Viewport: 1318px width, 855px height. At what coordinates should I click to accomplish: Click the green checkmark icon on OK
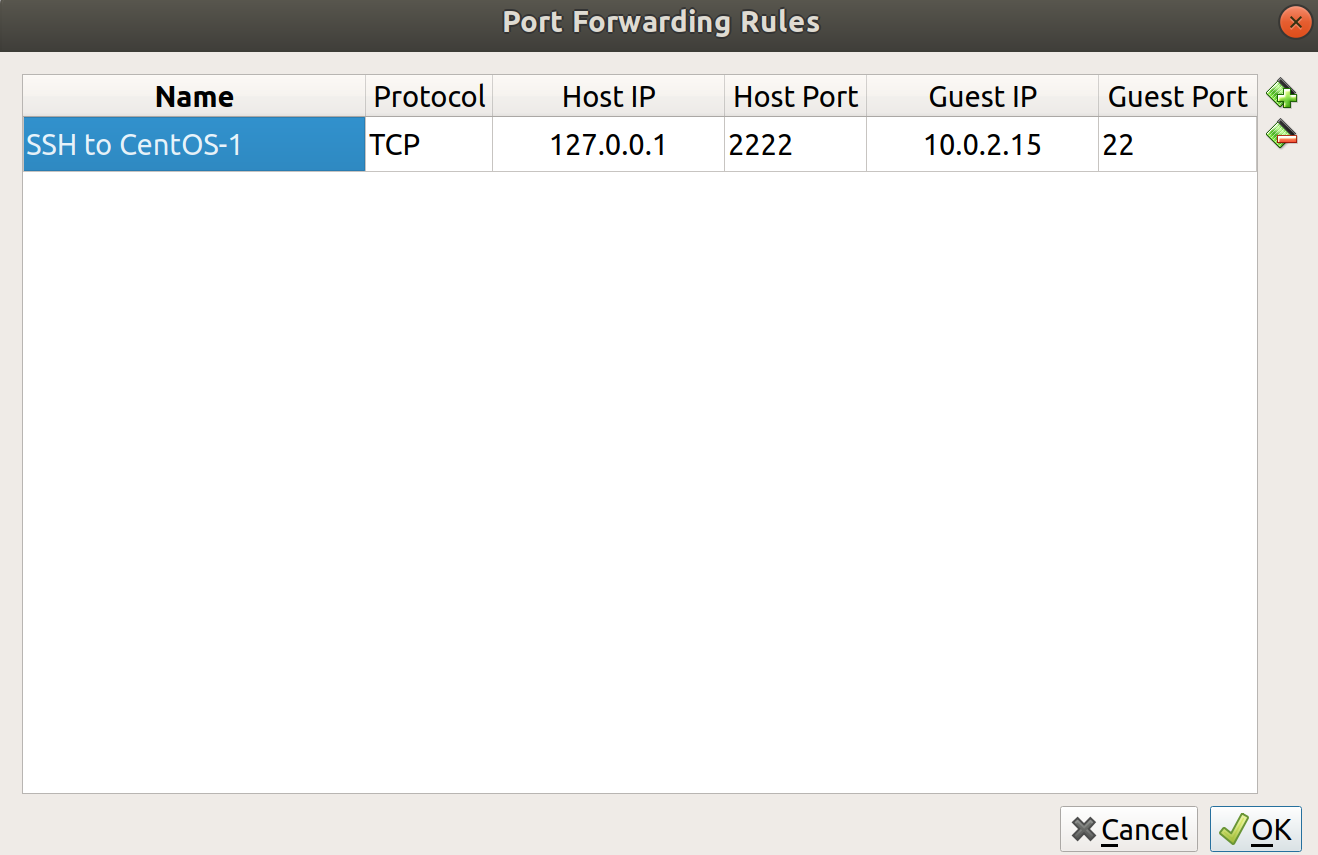click(1232, 829)
